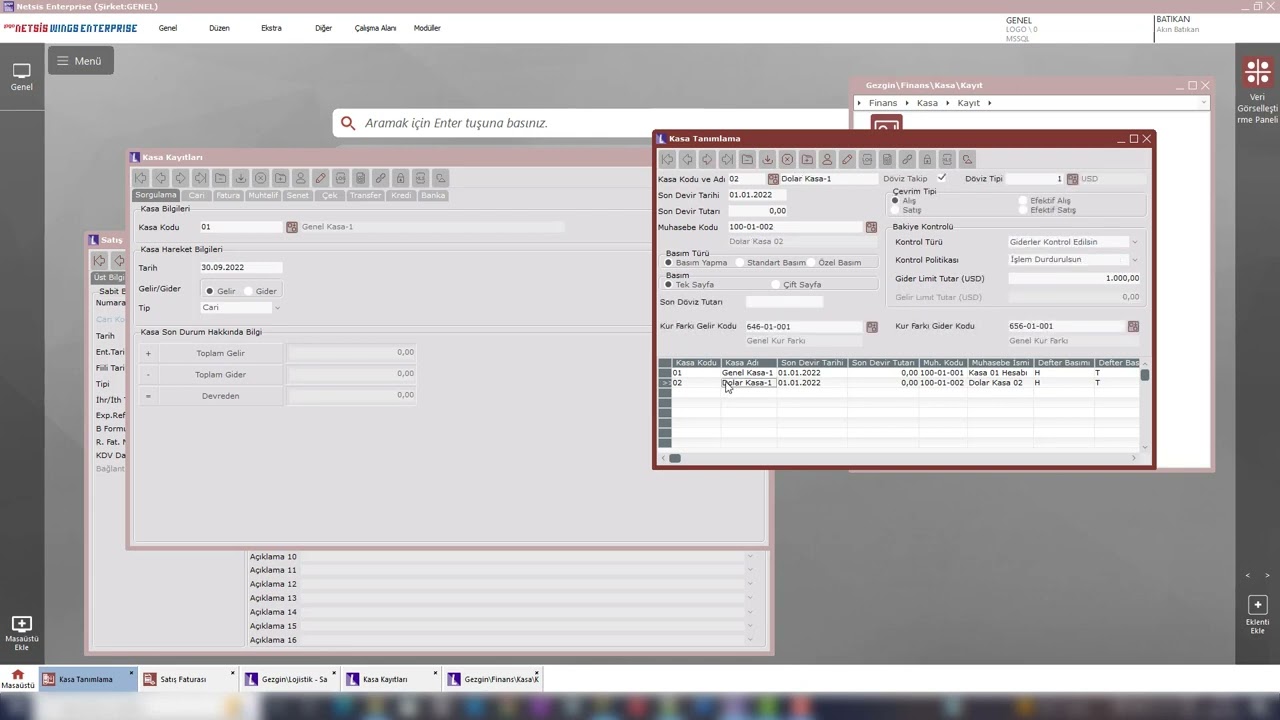Click link/chain icon in Kasa Tanımlama toolbar
1280x720 pixels.
[x=907, y=159]
